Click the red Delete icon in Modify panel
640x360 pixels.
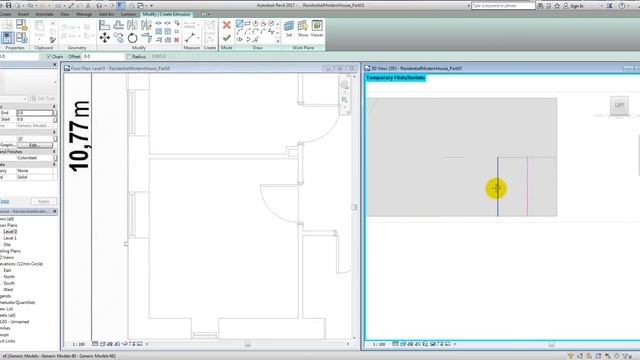pyautogui.click(x=176, y=40)
